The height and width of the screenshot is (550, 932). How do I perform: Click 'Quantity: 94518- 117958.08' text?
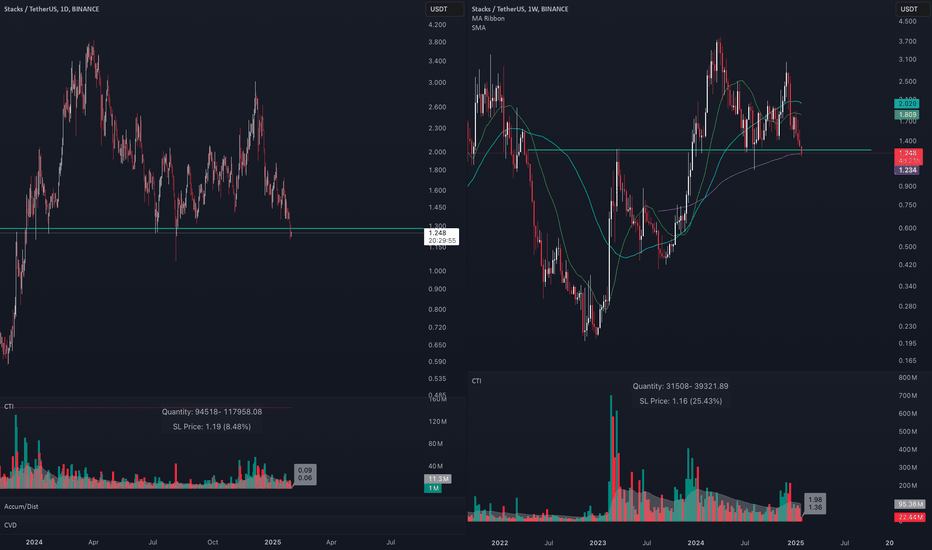coord(212,412)
